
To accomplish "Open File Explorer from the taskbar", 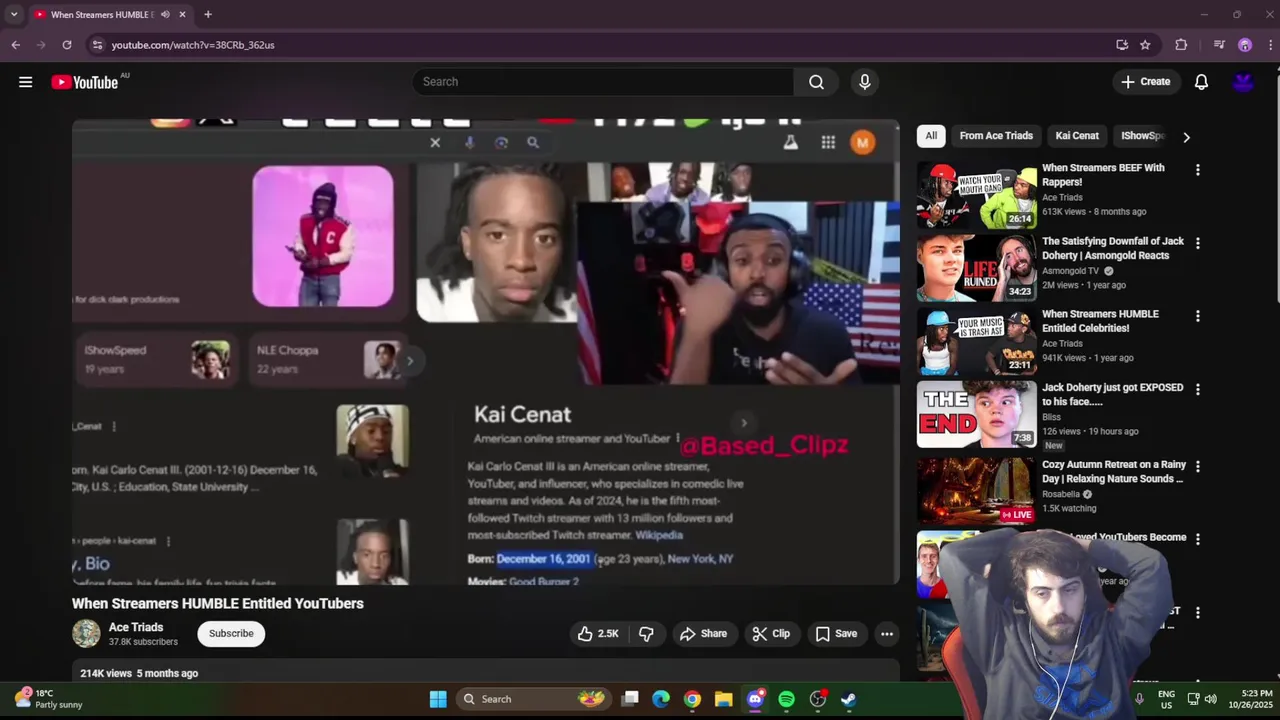I will point(723,699).
